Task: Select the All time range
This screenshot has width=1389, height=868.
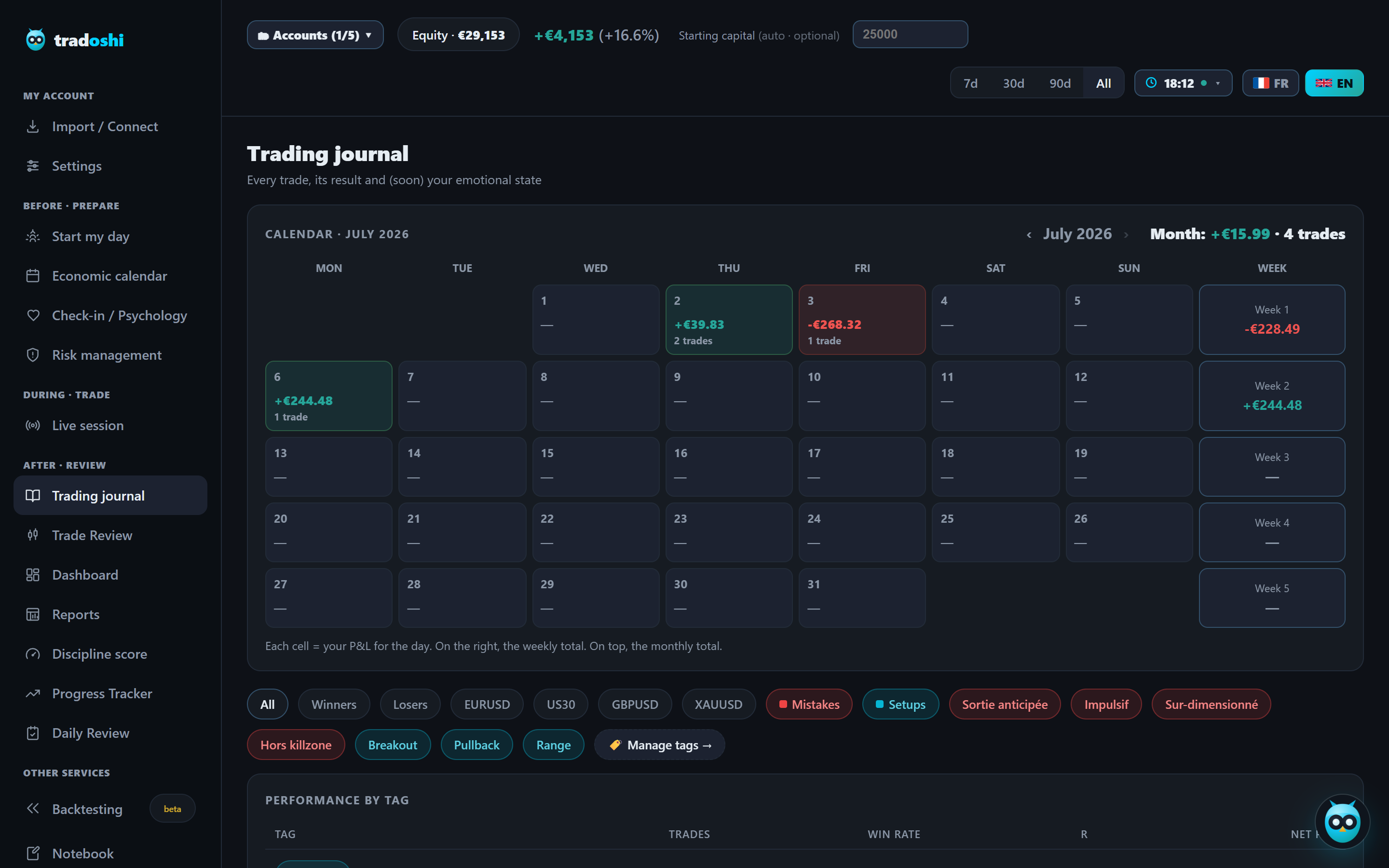Action: coord(1103,83)
